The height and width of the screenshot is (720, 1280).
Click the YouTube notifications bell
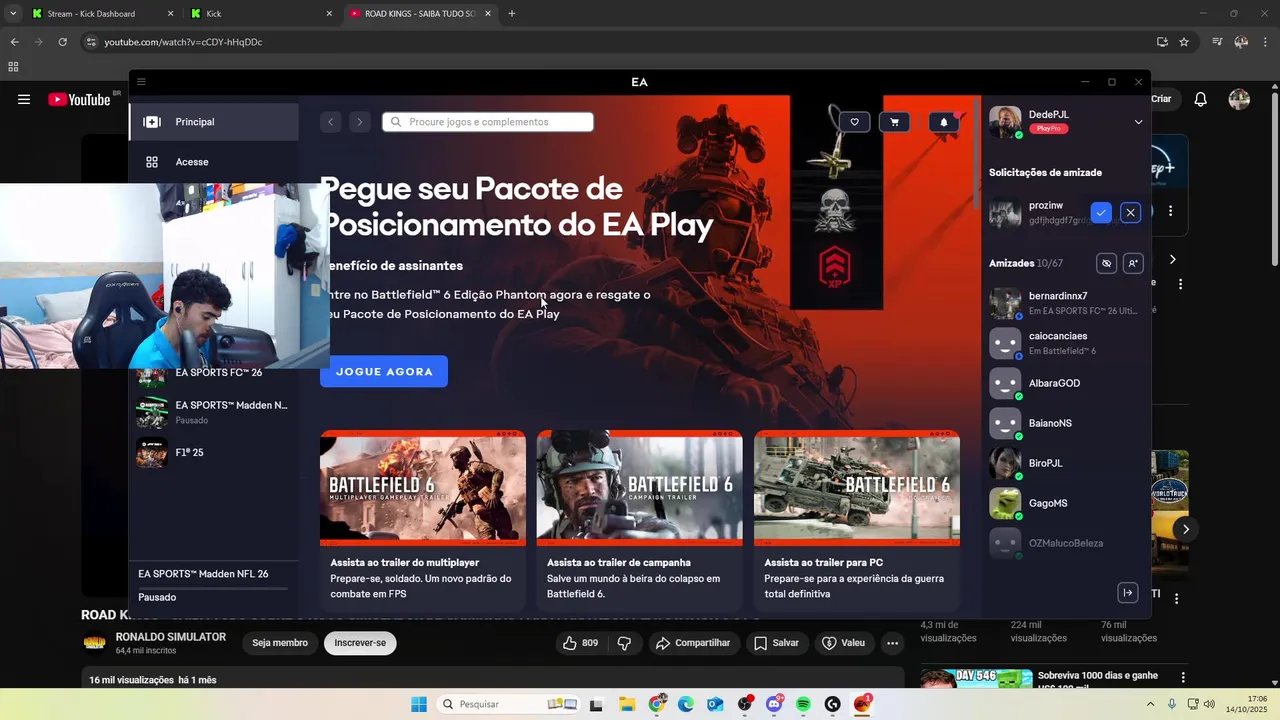click(x=1201, y=99)
